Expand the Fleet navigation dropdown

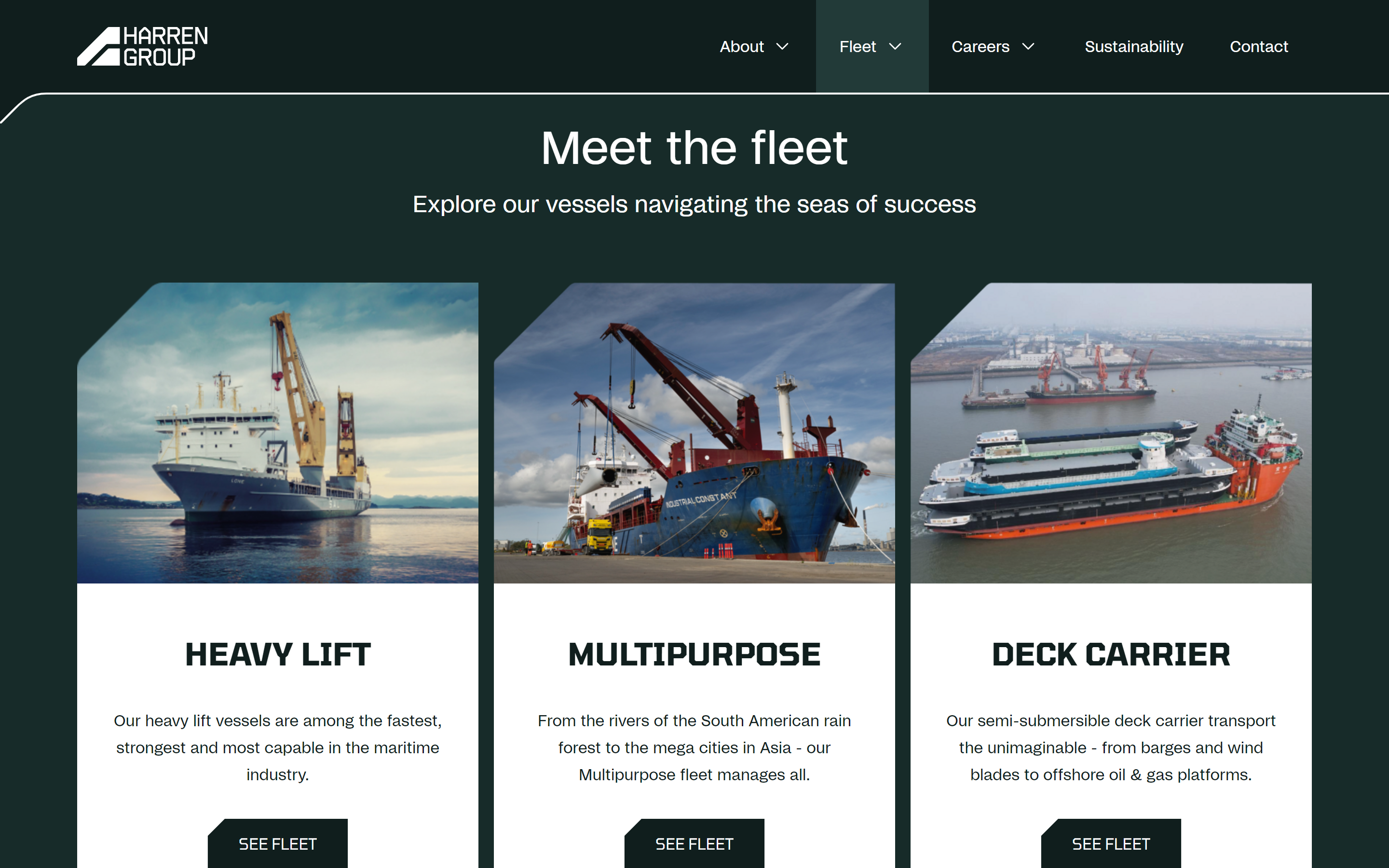869,46
